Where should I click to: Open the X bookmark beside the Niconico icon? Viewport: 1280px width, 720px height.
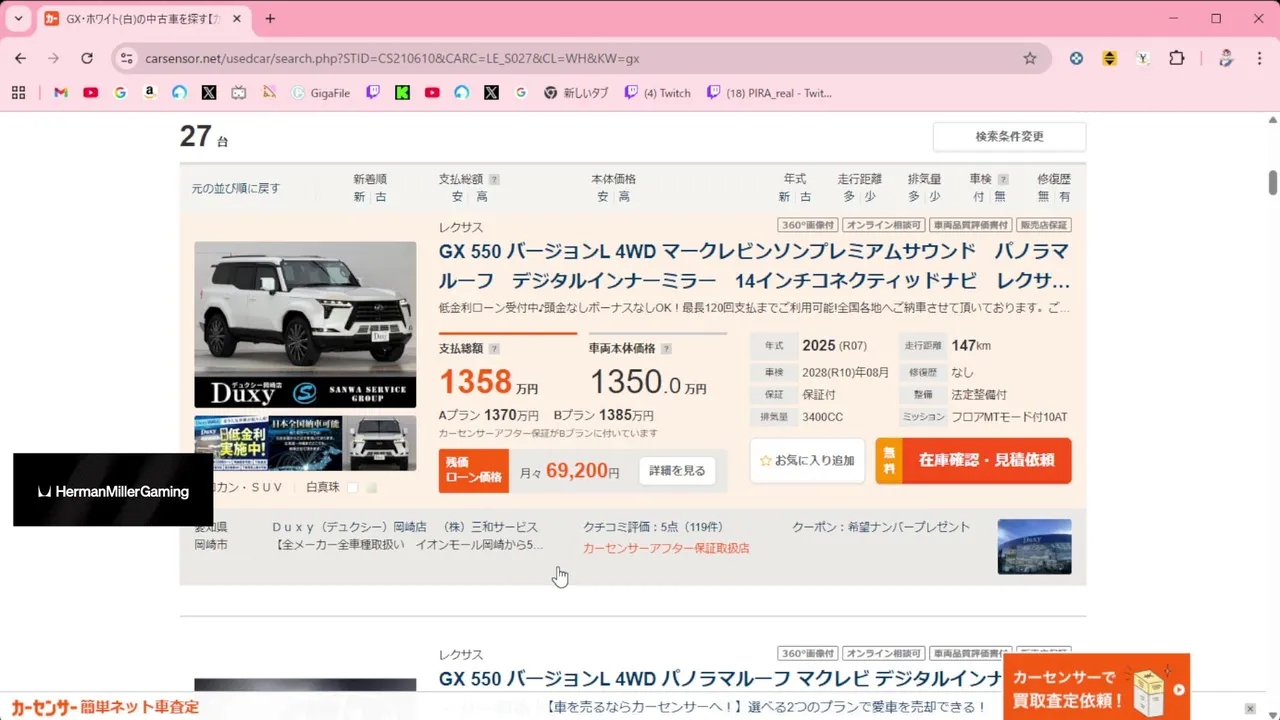(x=209, y=93)
